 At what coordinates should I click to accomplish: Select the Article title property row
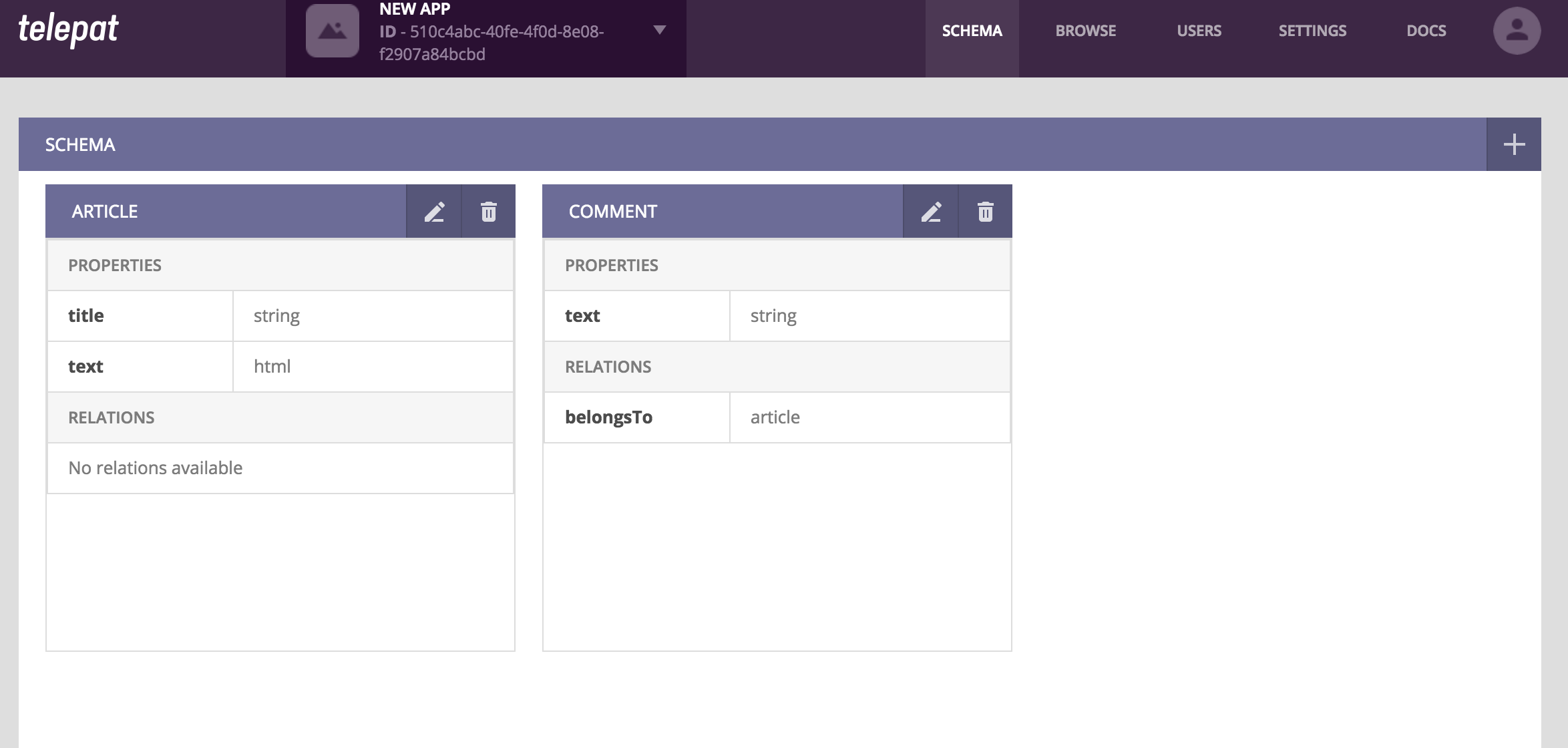(x=280, y=316)
